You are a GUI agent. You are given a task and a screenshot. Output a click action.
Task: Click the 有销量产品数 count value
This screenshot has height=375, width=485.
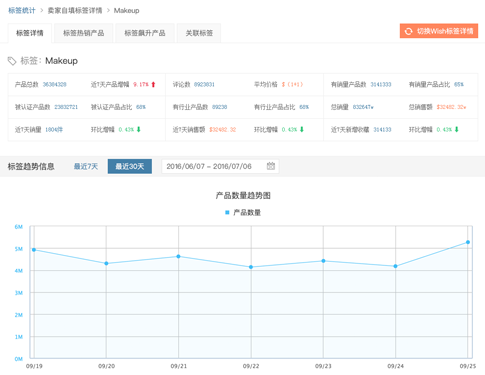pos(381,84)
